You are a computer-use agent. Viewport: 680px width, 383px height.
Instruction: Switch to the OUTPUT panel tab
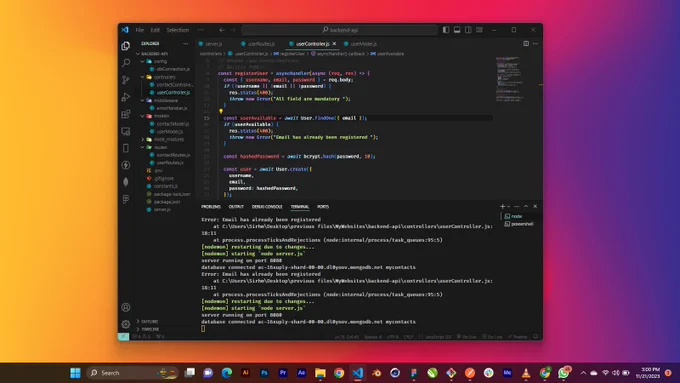pyautogui.click(x=236, y=207)
